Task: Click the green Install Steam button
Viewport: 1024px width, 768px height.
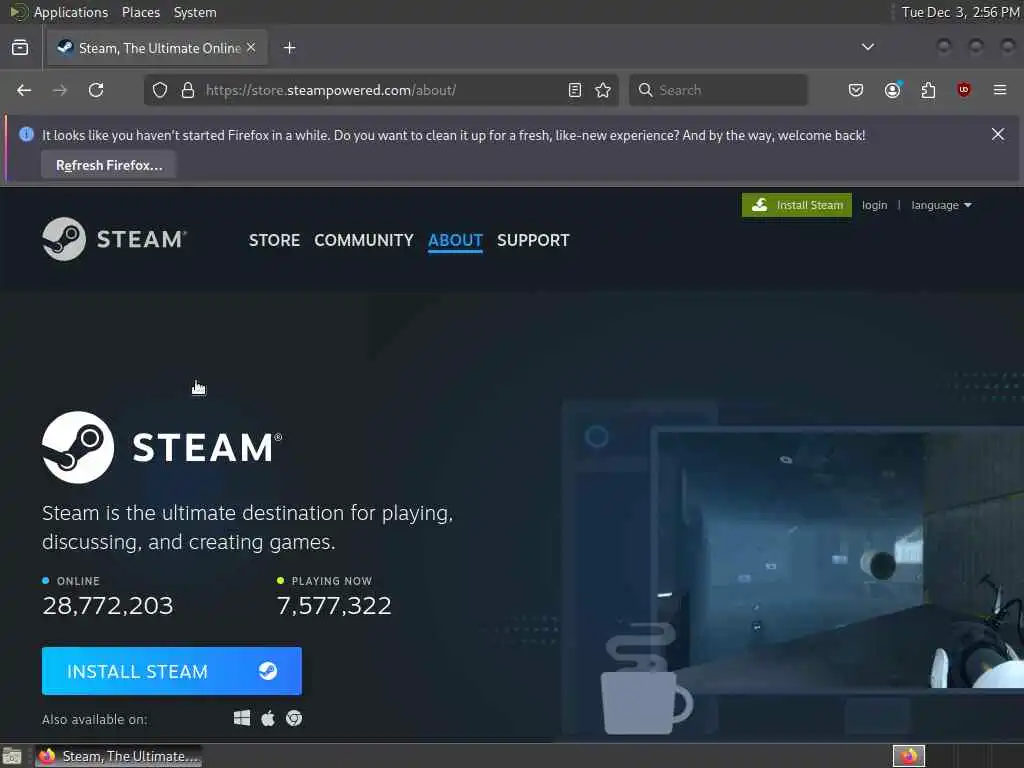Action: (x=797, y=205)
